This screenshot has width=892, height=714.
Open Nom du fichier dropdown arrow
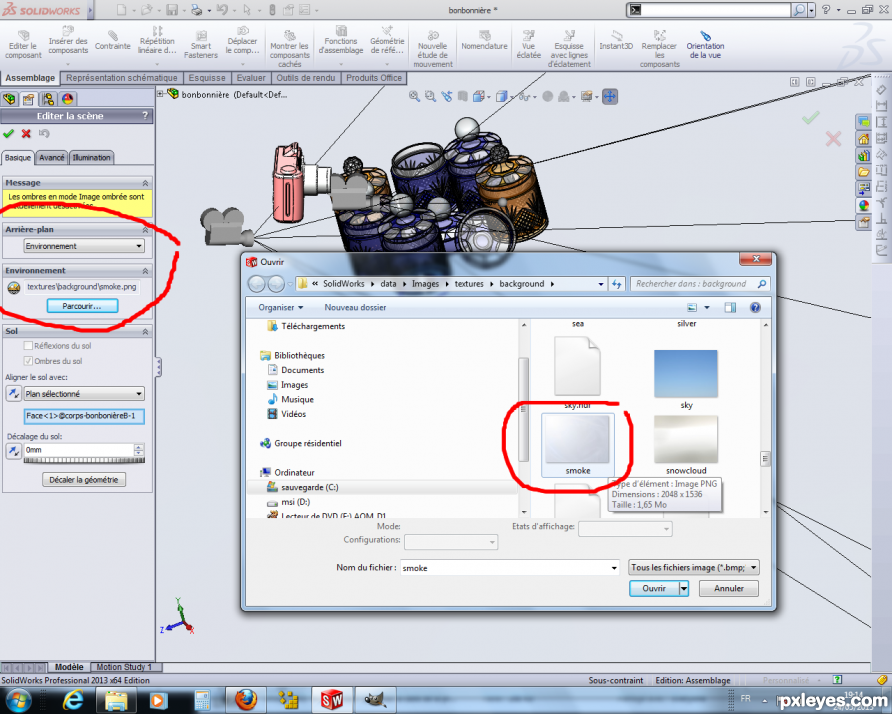[x=614, y=568]
